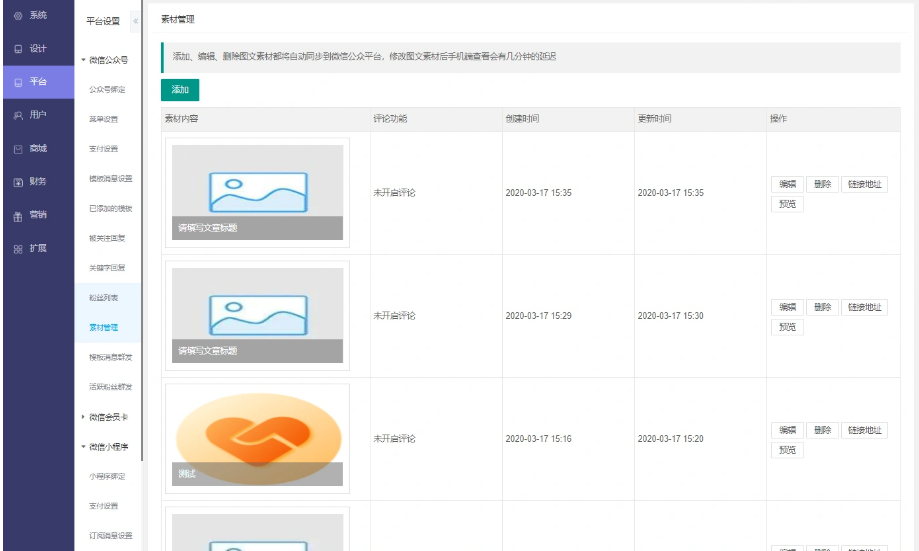
Task: Go to 公众号绑定 in the submenu
Action: 107,90
